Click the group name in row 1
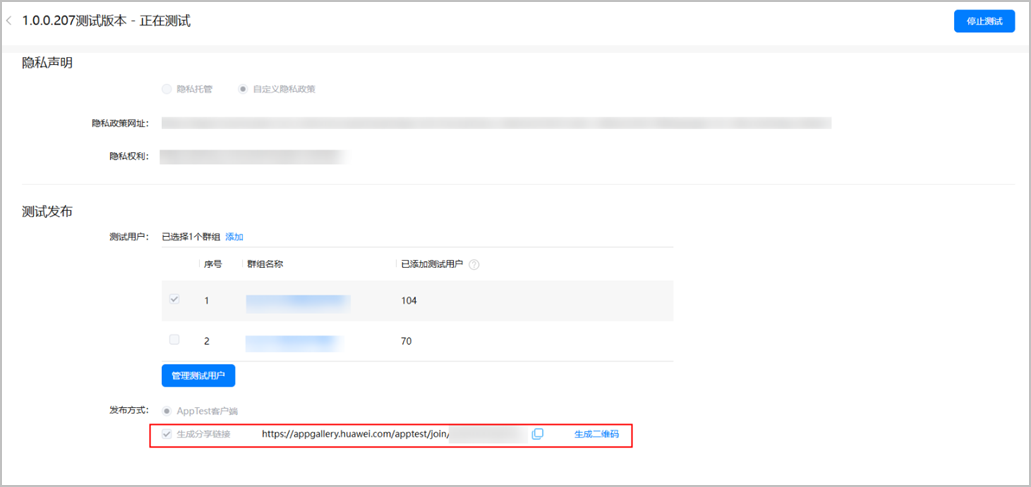The width and height of the screenshot is (1031, 487). [298, 300]
